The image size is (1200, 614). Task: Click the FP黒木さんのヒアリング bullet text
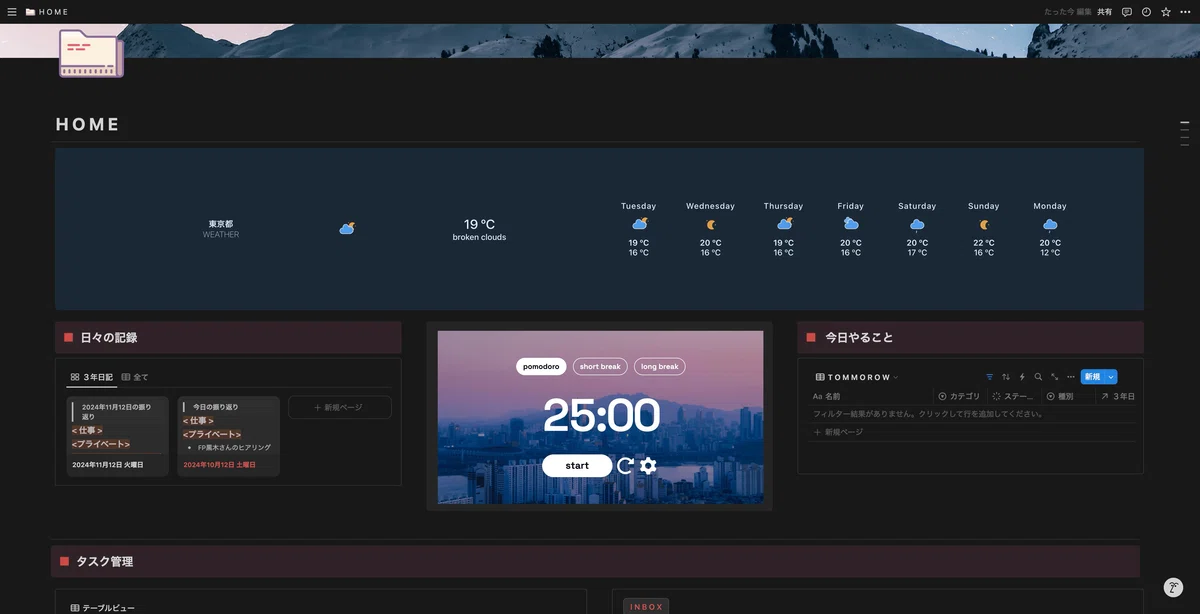point(234,448)
